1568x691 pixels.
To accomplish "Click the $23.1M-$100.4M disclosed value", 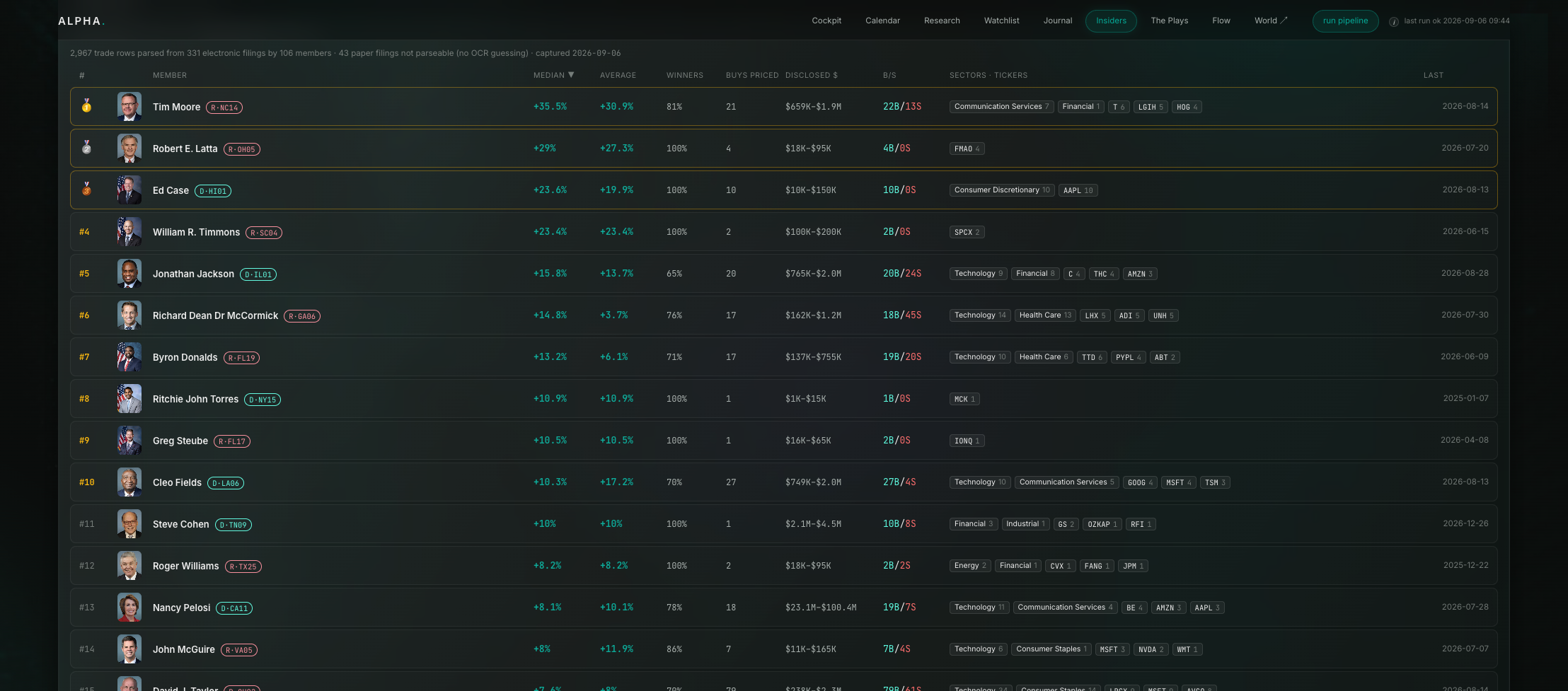I will [x=821, y=608].
